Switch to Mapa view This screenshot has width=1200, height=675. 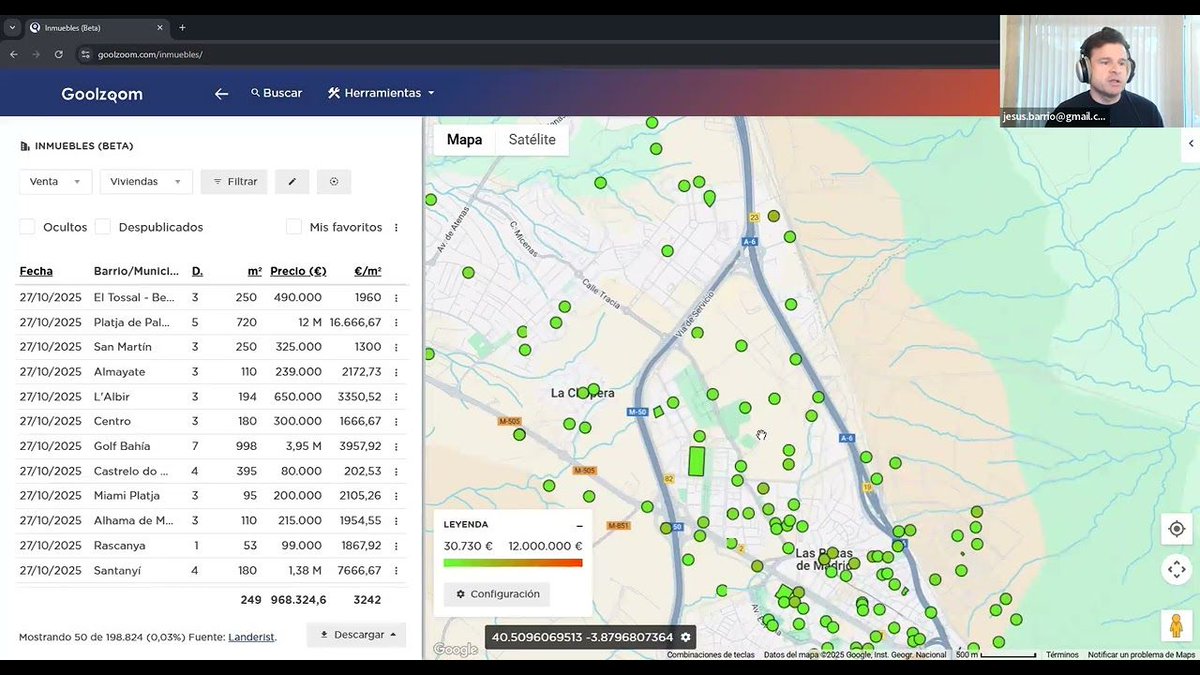(464, 140)
